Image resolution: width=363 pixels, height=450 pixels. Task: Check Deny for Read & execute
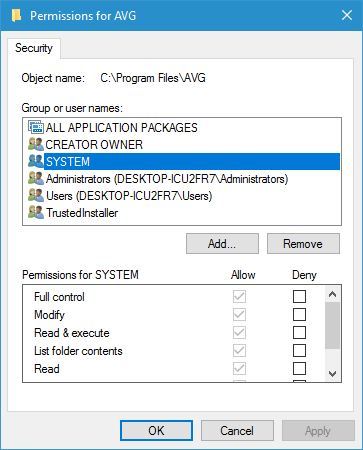tap(299, 332)
